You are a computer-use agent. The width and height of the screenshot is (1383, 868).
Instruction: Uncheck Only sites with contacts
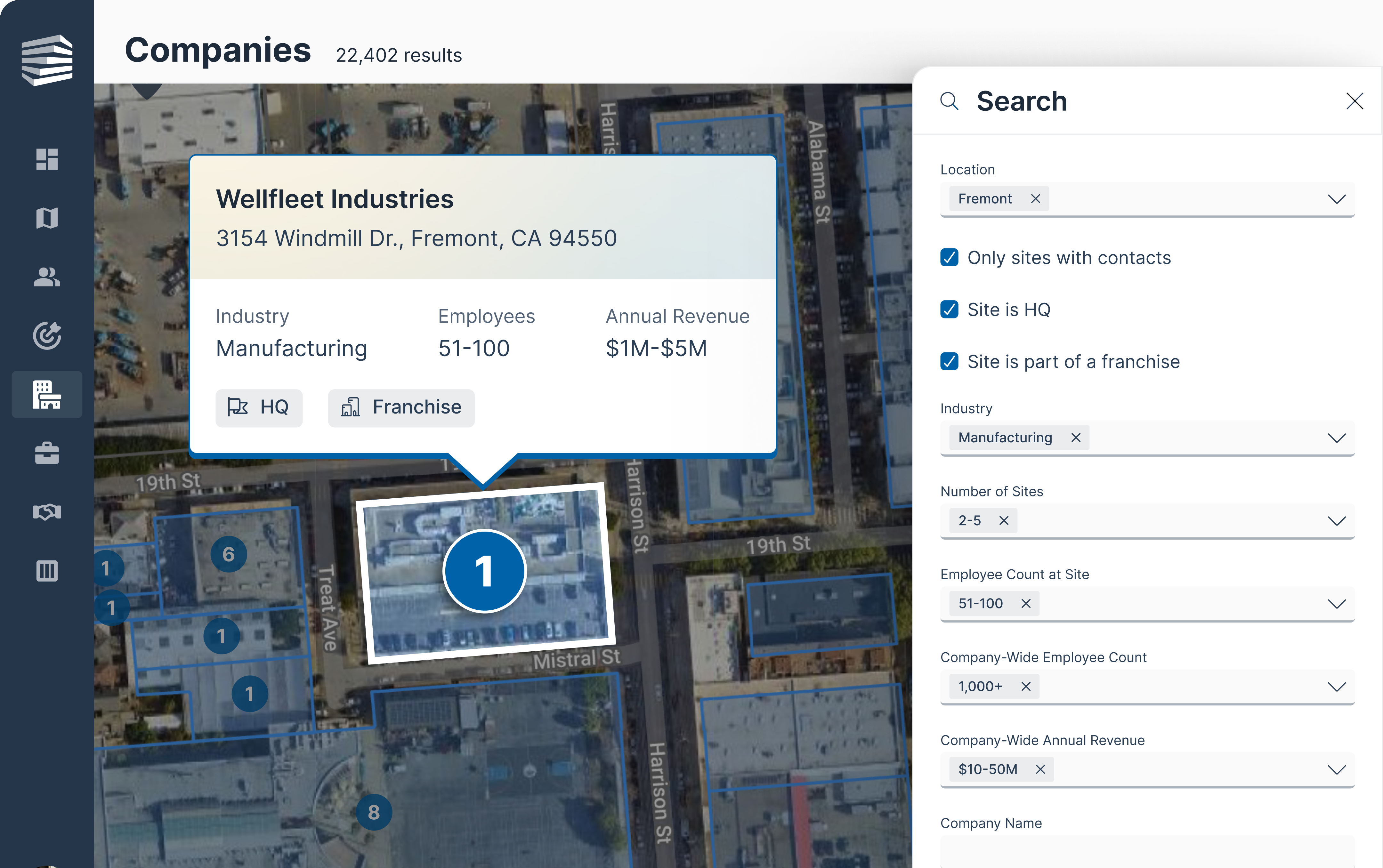coord(950,258)
